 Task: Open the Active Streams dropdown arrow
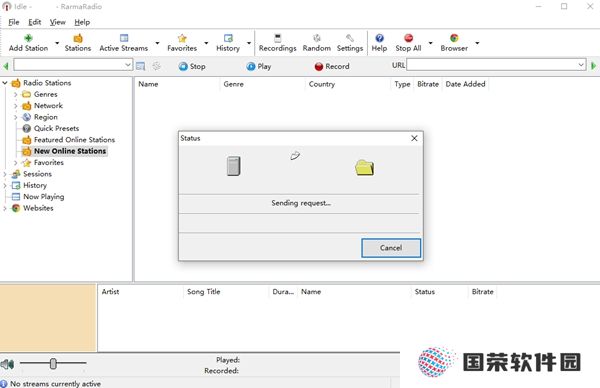tap(157, 42)
